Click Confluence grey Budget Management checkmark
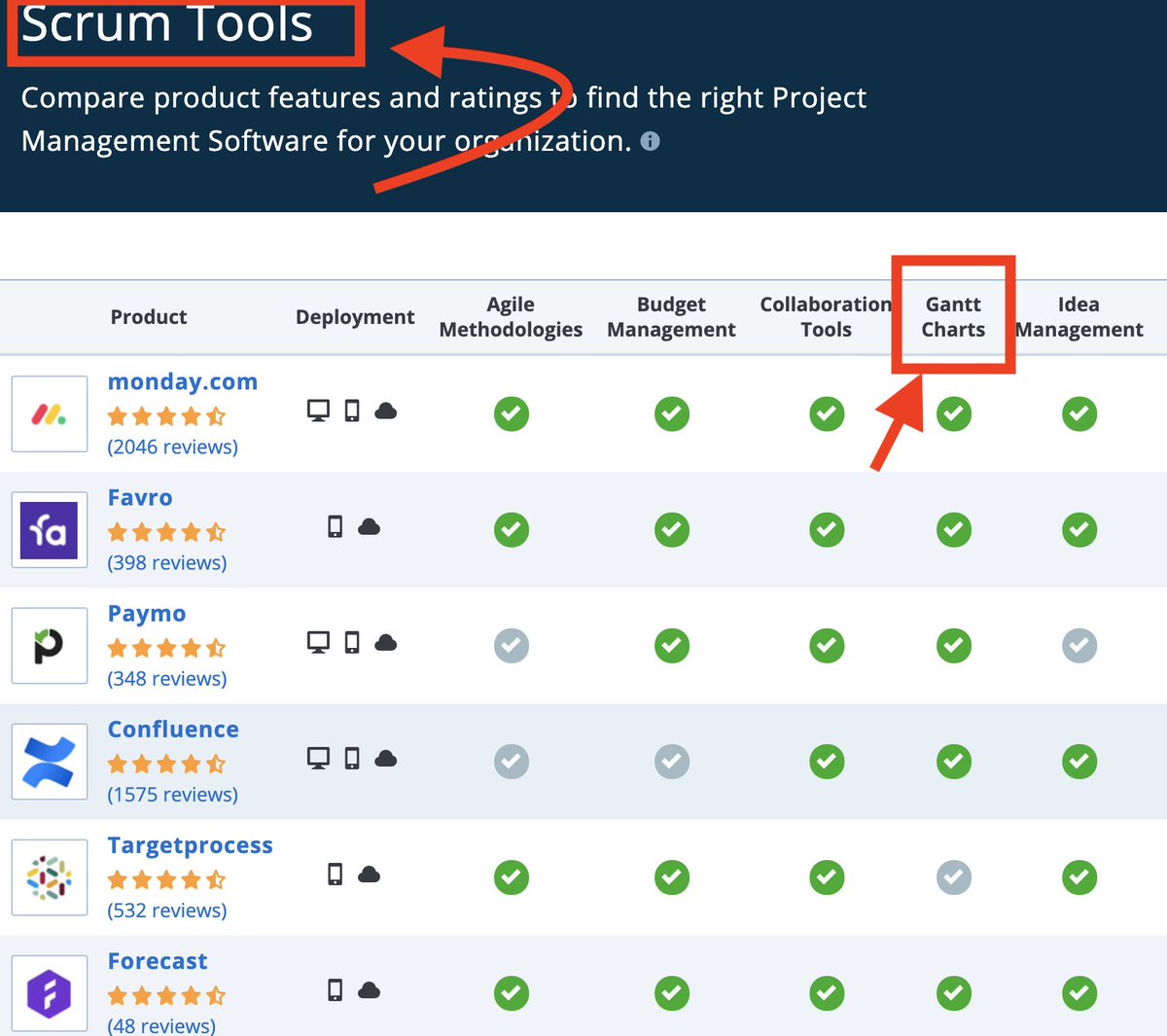This screenshot has width=1167, height=1036. click(x=672, y=761)
